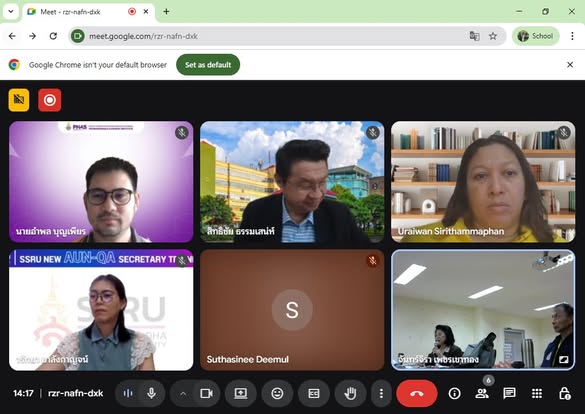Open more options three-dot menu
585x414 pixels.
pyautogui.click(x=381, y=393)
